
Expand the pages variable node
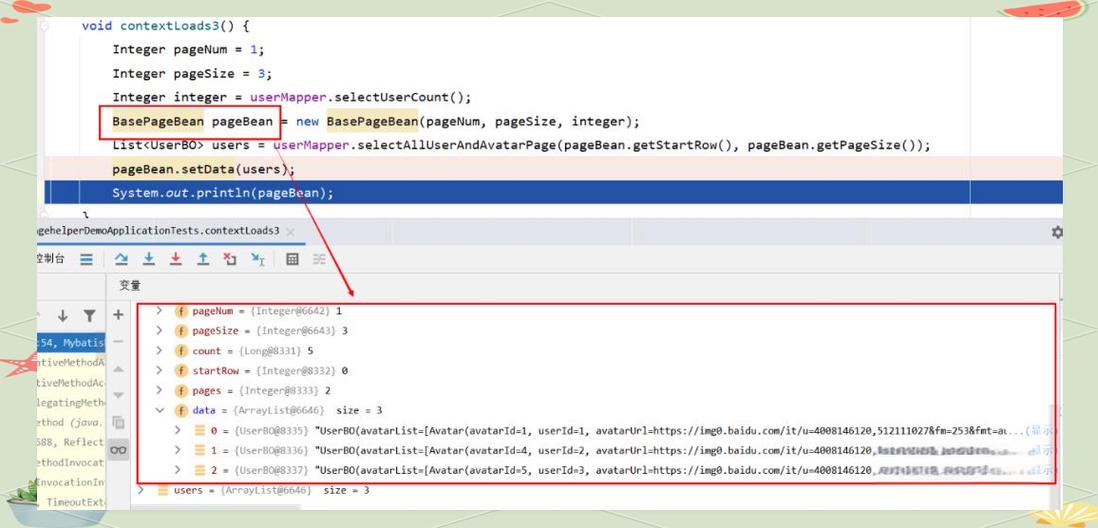coord(159,390)
